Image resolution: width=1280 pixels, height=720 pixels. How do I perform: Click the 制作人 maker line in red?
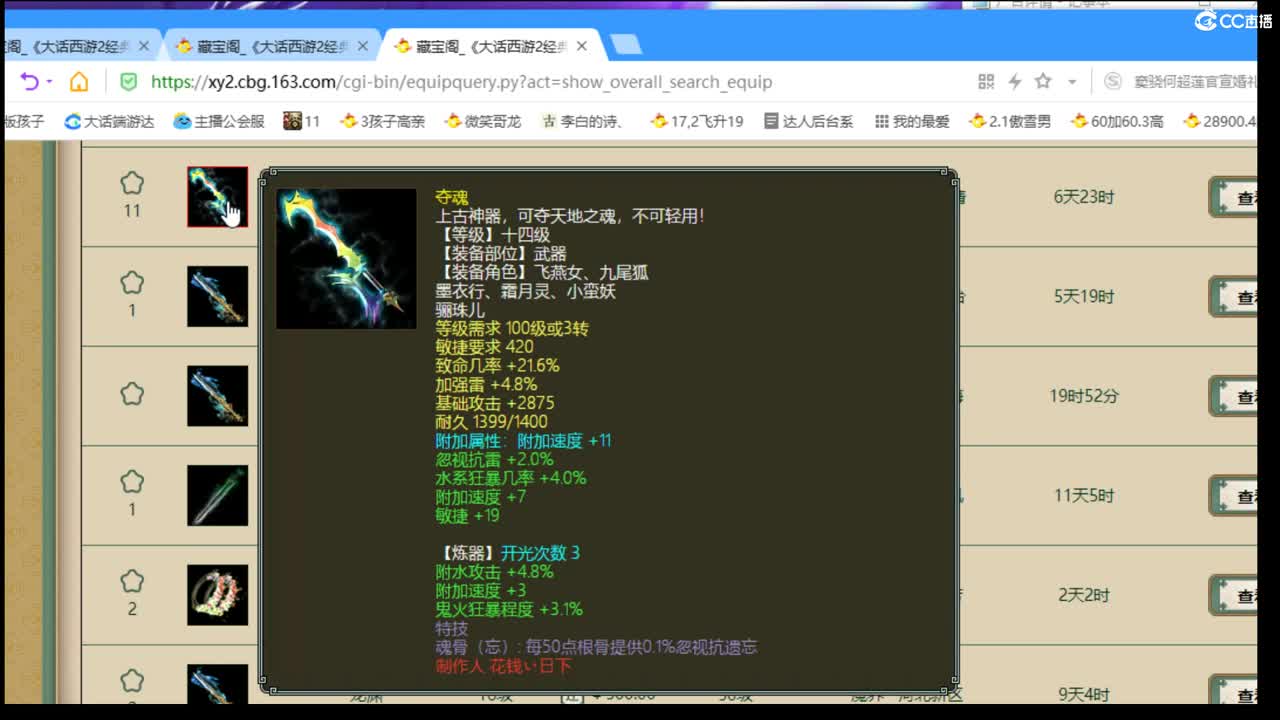click(x=503, y=666)
